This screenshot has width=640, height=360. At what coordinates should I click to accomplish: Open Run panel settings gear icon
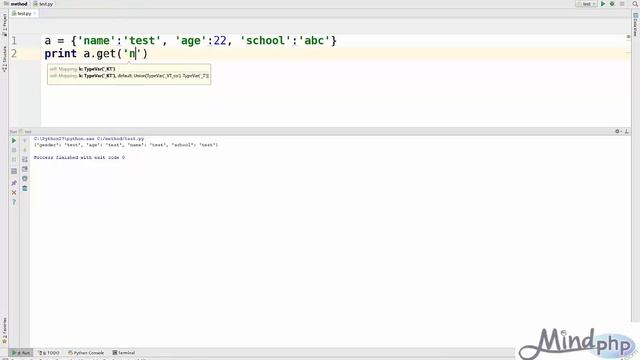618,131
